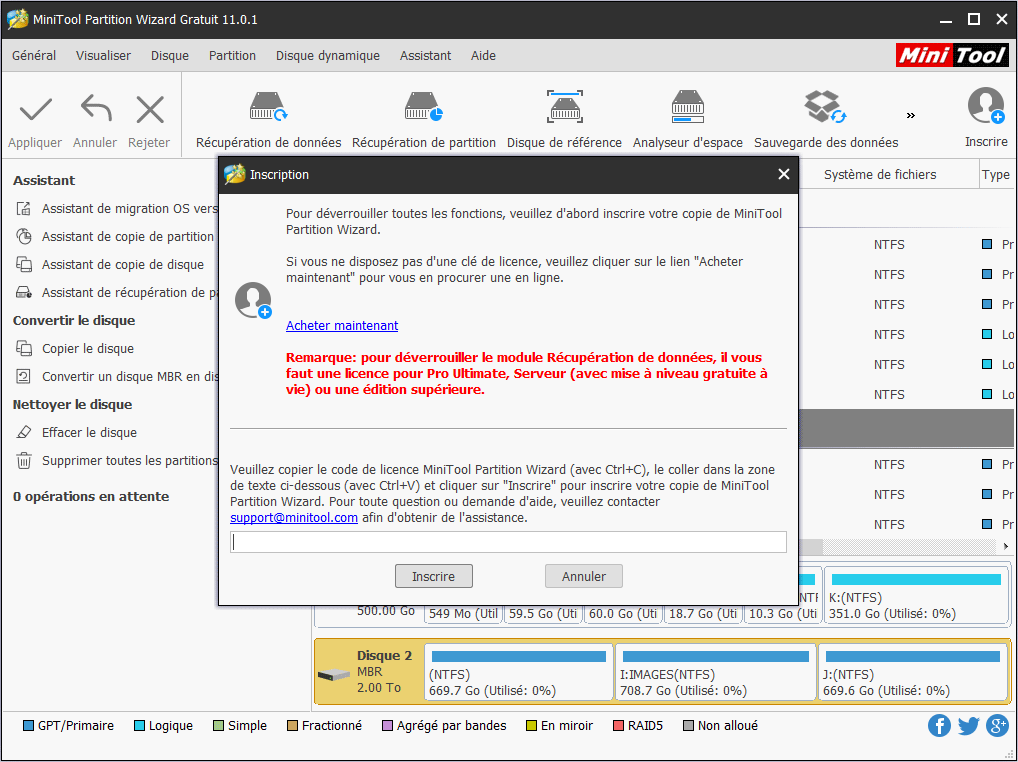The width and height of the screenshot is (1018, 762).
Task: Click the Inscrire user icon in toolbar
Action: 986,106
